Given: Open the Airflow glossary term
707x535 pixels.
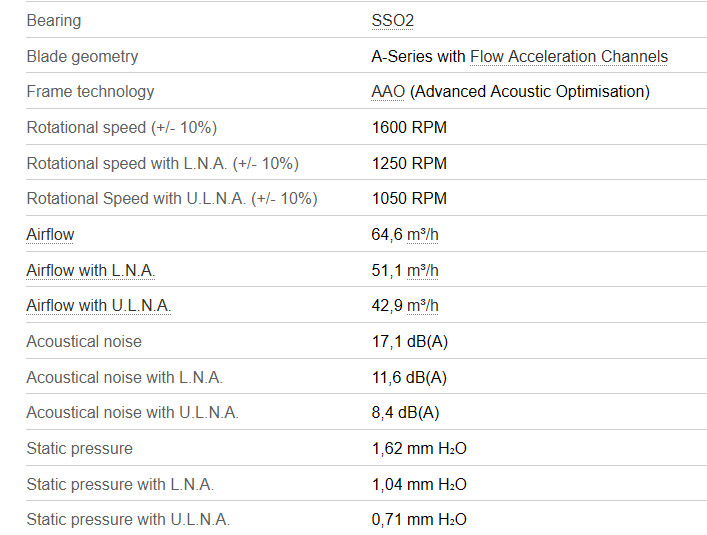Looking at the screenshot, I should click(x=50, y=234).
